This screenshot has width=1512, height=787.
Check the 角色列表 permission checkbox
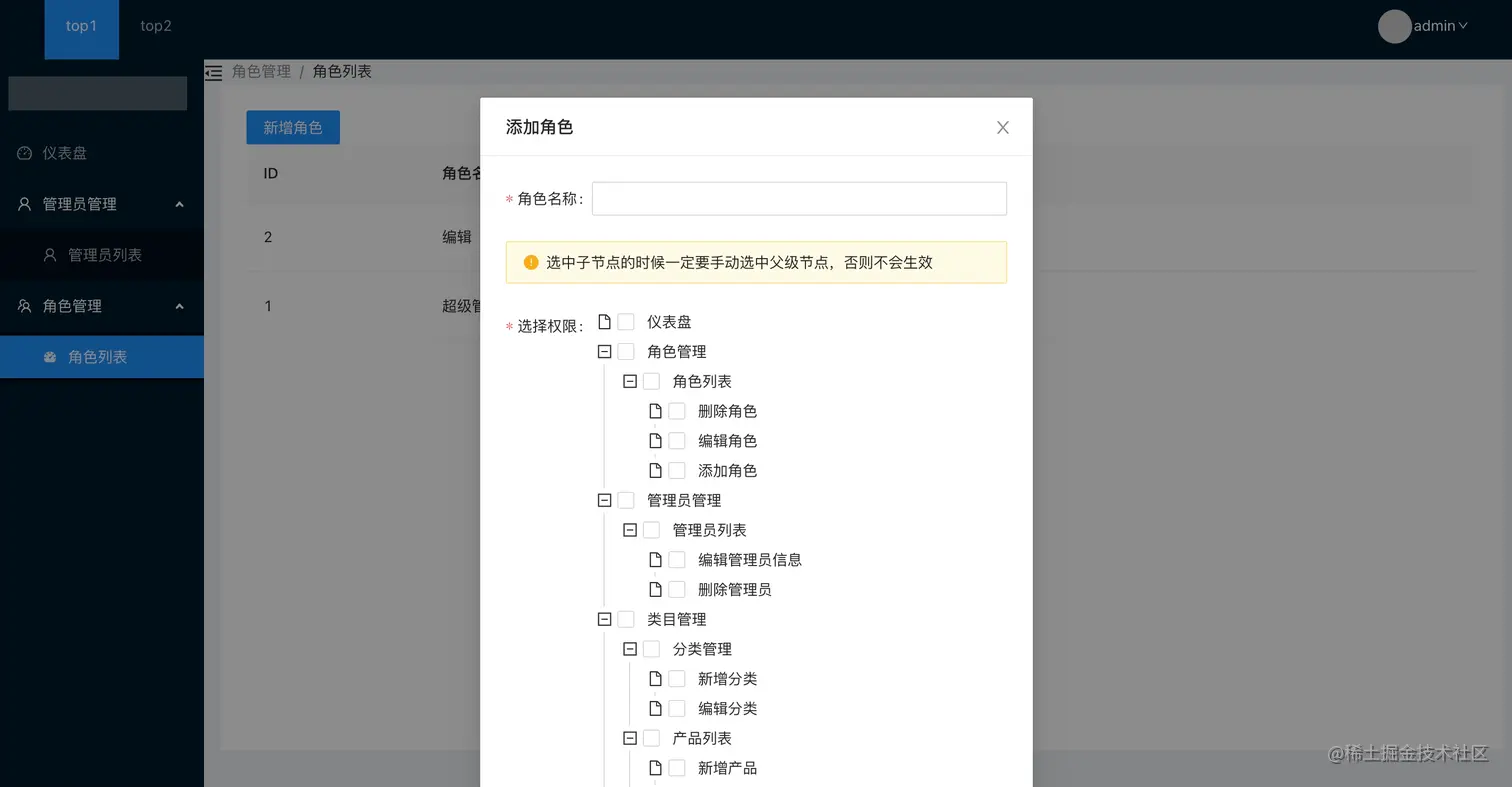pyautogui.click(x=651, y=381)
